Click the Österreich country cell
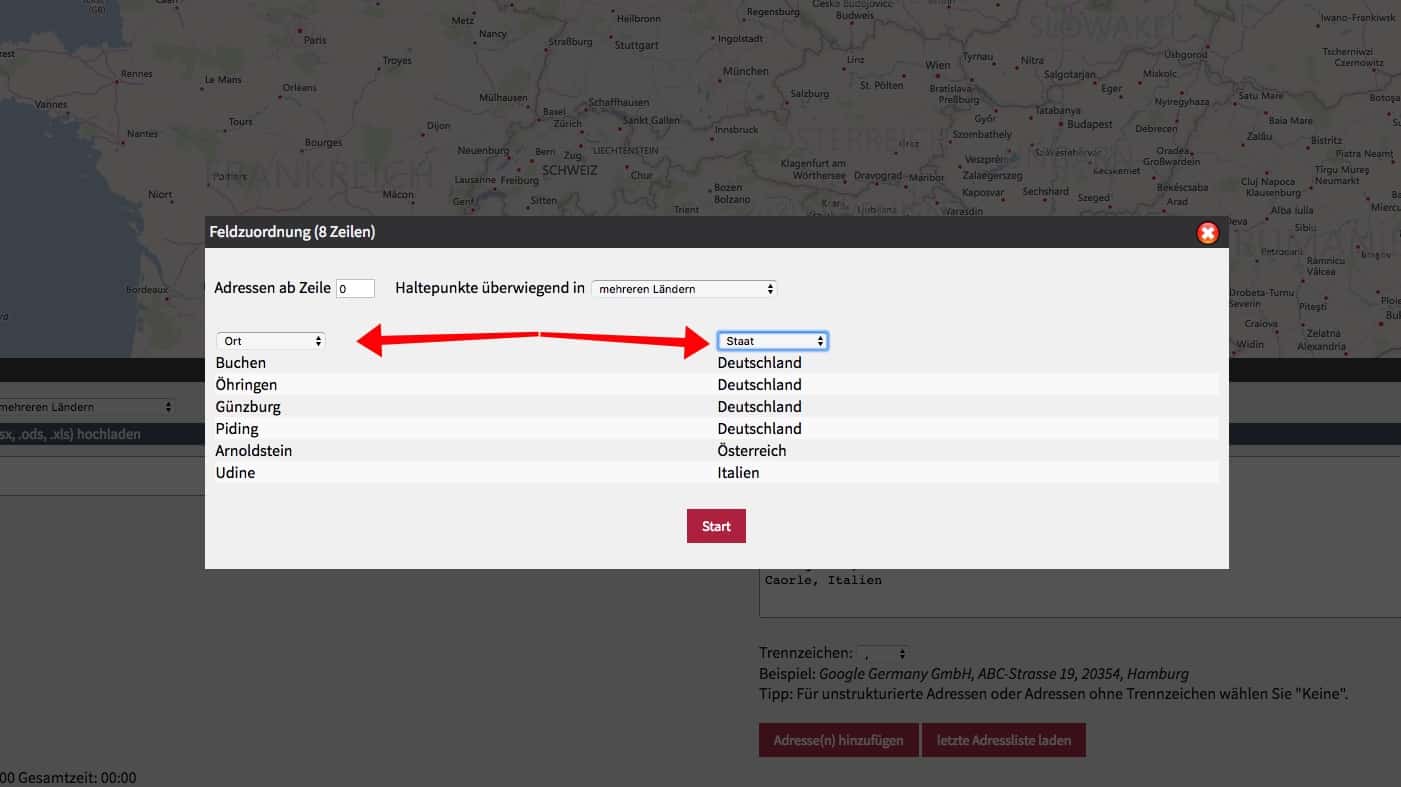This screenshot has height=787, width=1401. 752,451
